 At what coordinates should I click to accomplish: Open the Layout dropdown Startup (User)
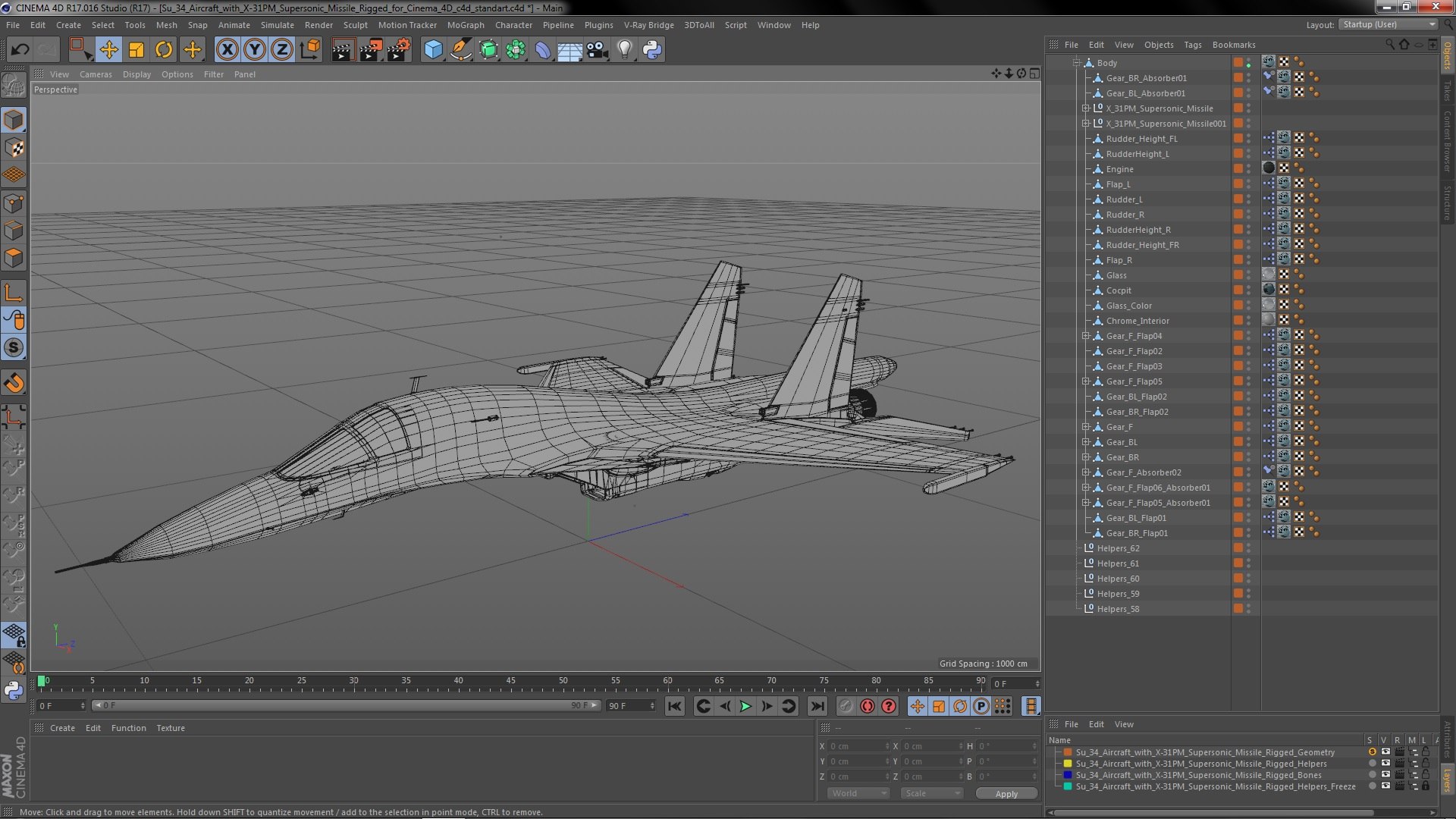tap(1389, 24)
